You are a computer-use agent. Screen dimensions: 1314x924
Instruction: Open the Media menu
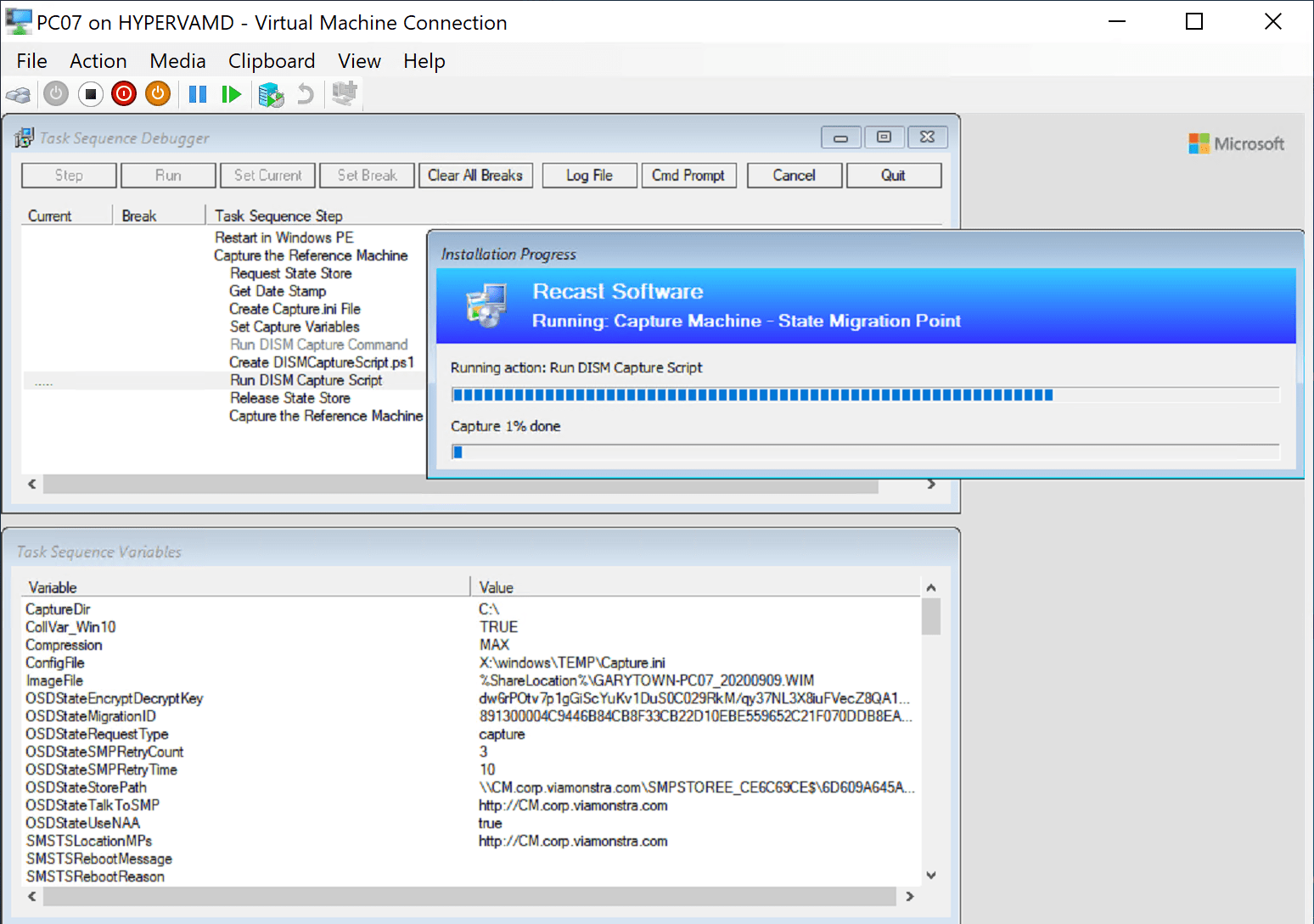click(x=177, y=60)
